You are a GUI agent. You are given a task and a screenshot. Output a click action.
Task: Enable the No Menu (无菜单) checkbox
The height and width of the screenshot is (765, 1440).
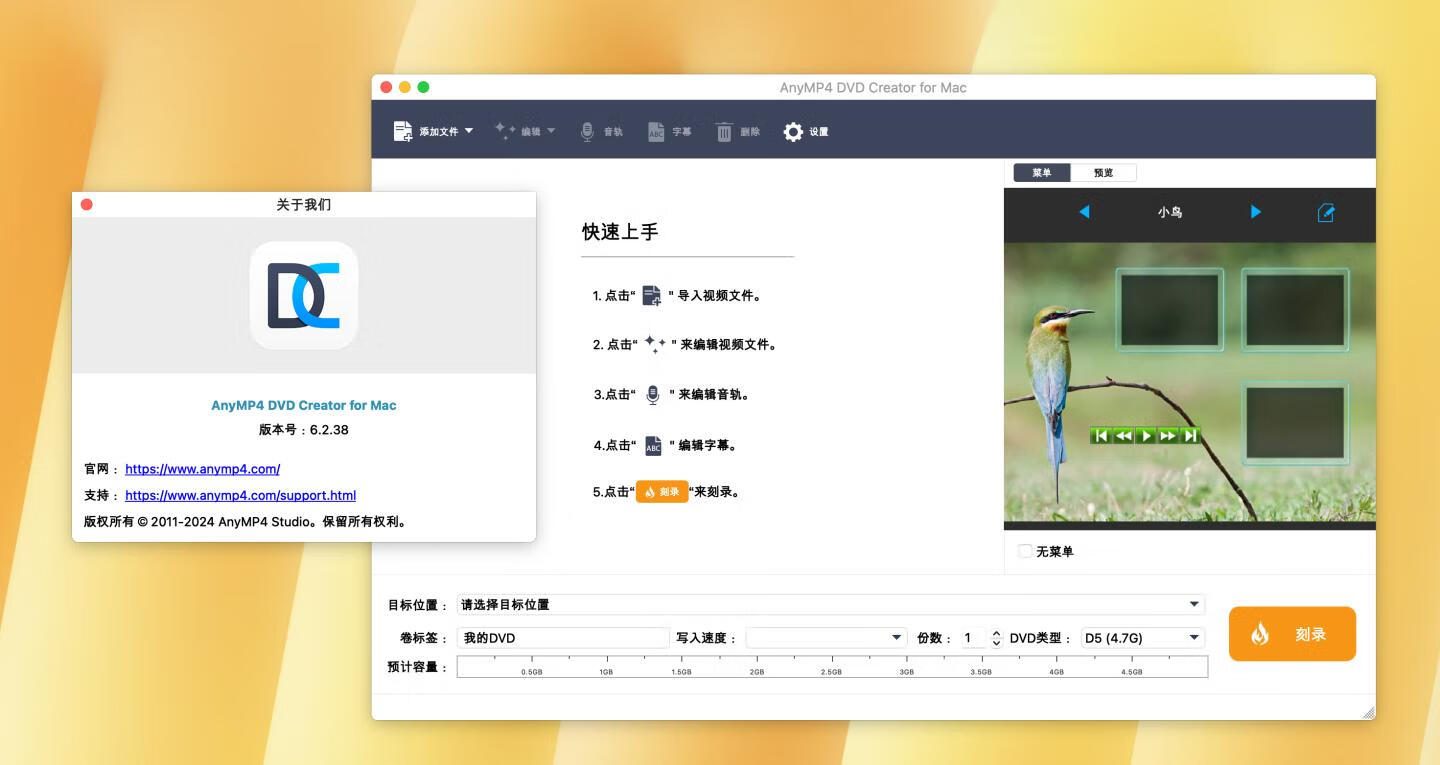tap(1025, 551)
